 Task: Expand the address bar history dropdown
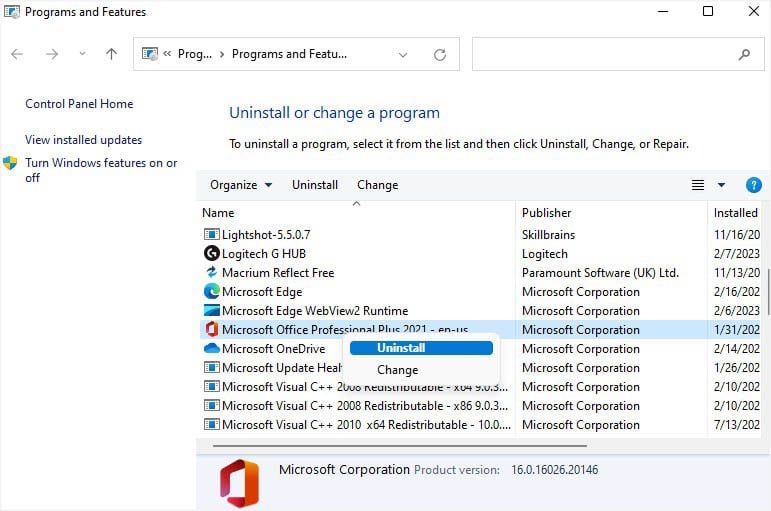403,55
